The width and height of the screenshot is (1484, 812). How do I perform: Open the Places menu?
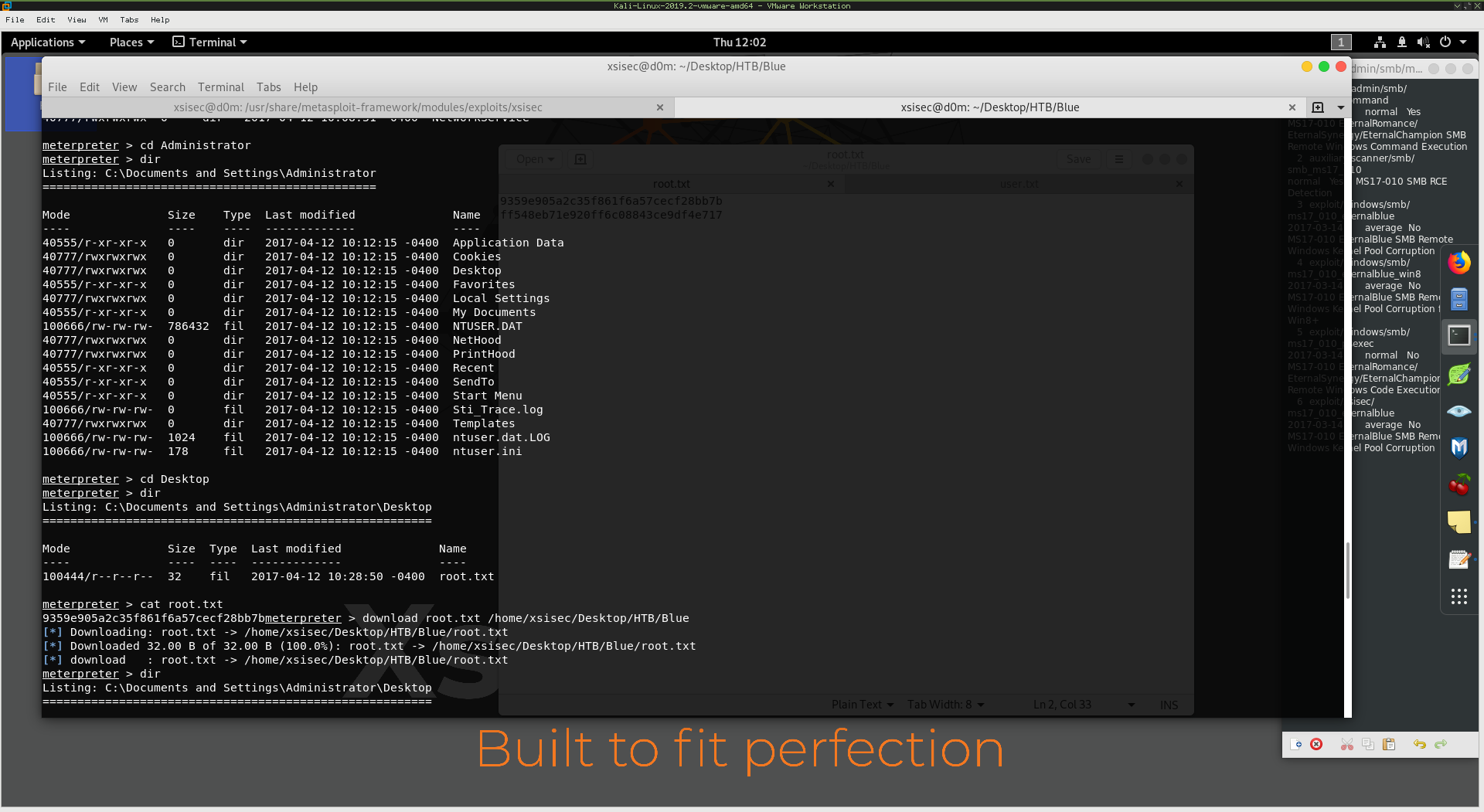click(x=131, y=42)
